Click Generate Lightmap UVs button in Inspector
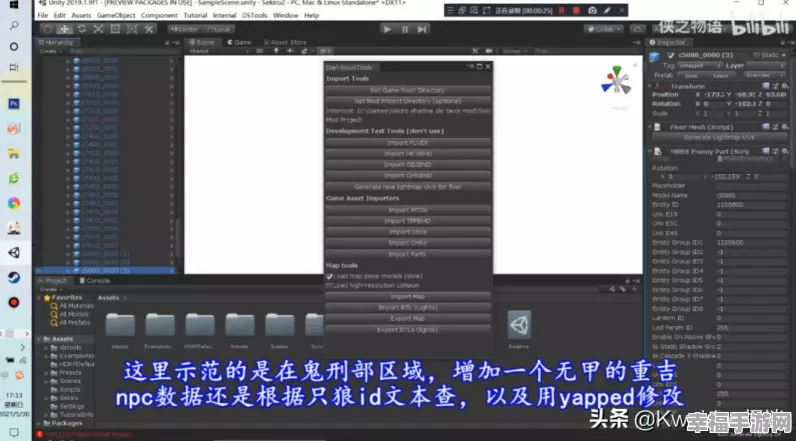This screenshot has width=796, height=441. (x=718, y=137)
